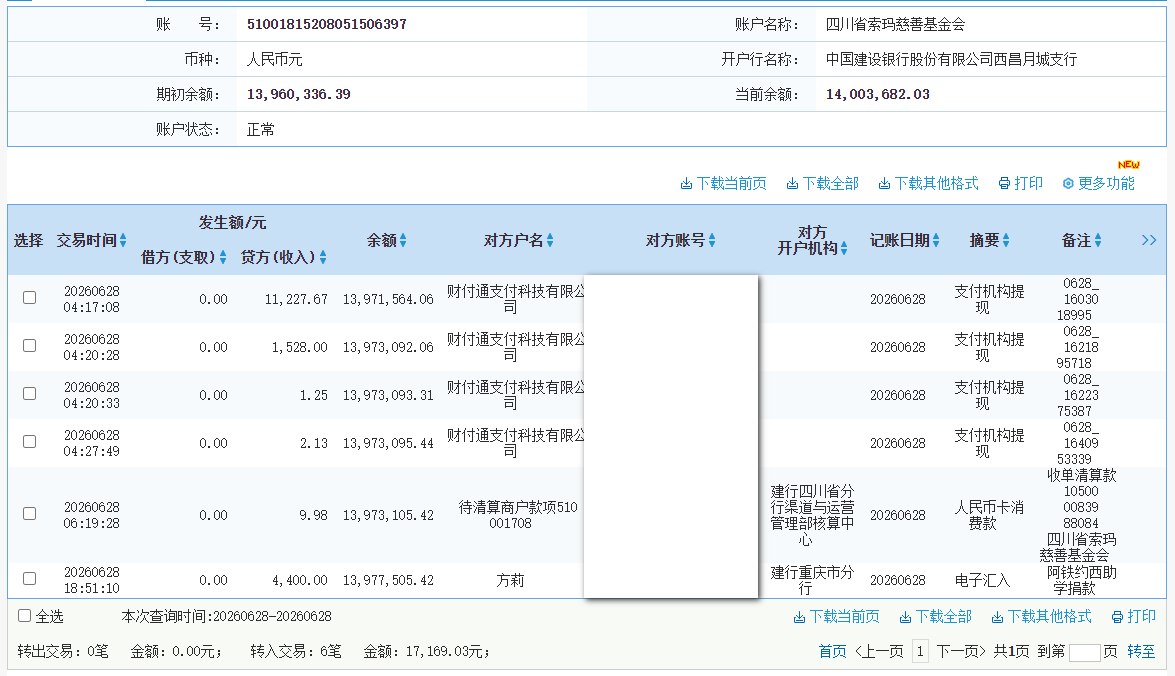Screen dimensions: 1175x676
Task: Click remark 阿铁约西助学捐款
Action: 1081,580
